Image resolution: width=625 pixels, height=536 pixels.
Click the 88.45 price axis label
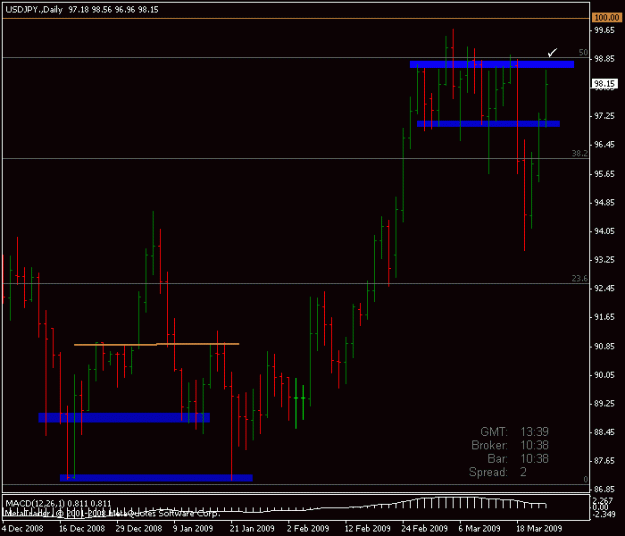pyautogui.click(x=604, y=432)
